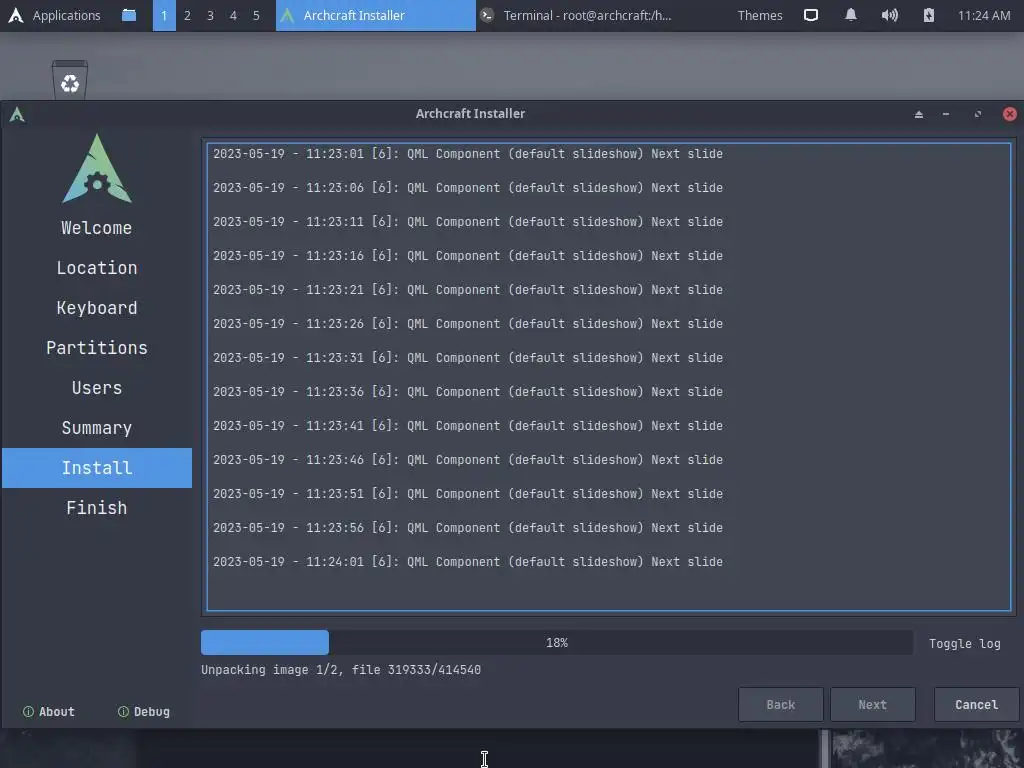Click the Cancel button
Image resolution: width=1024 pixels, height=768 pixels.
976,705
